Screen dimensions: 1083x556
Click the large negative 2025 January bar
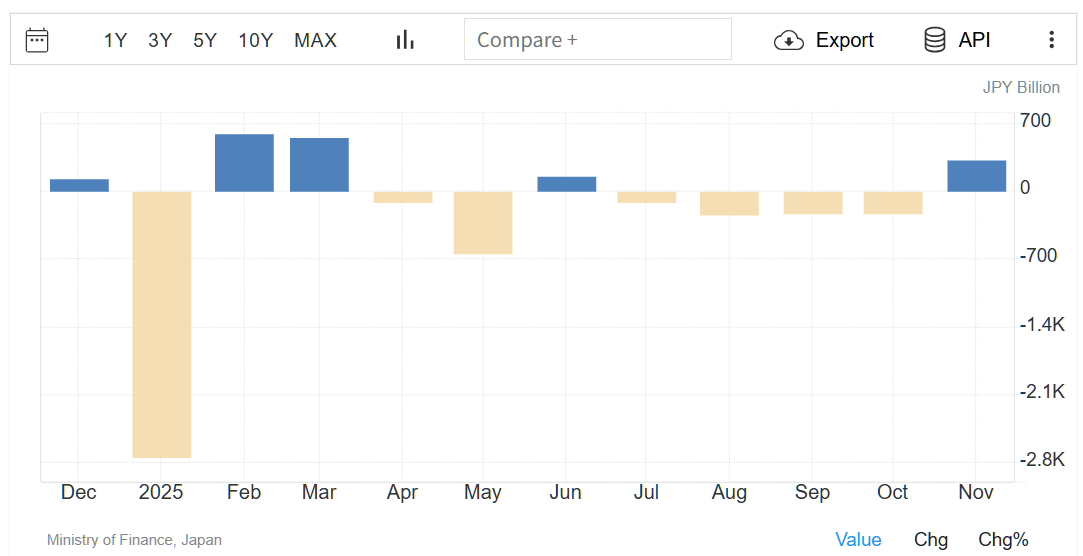[x=162, y=324]
